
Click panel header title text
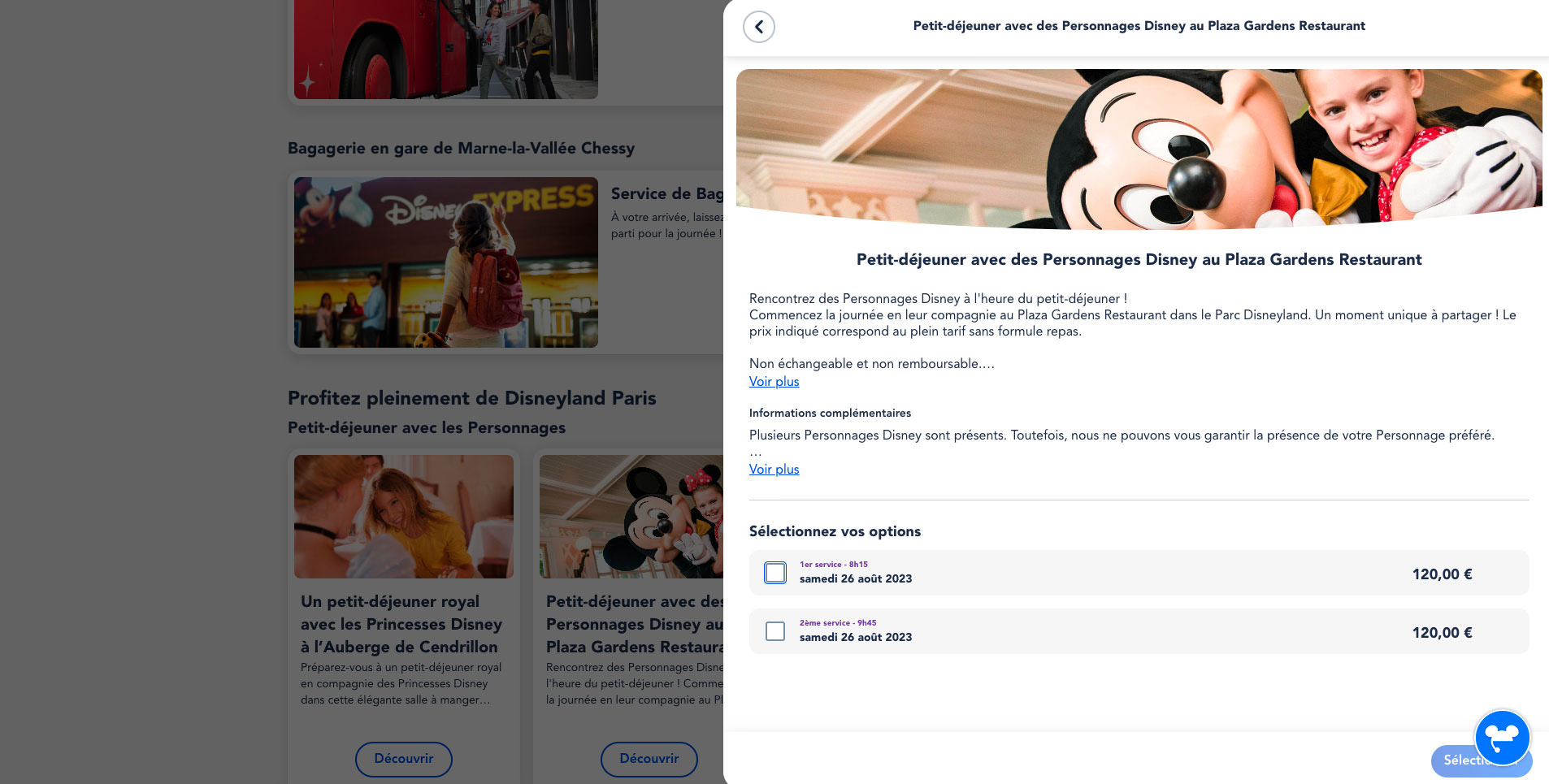1139,26
